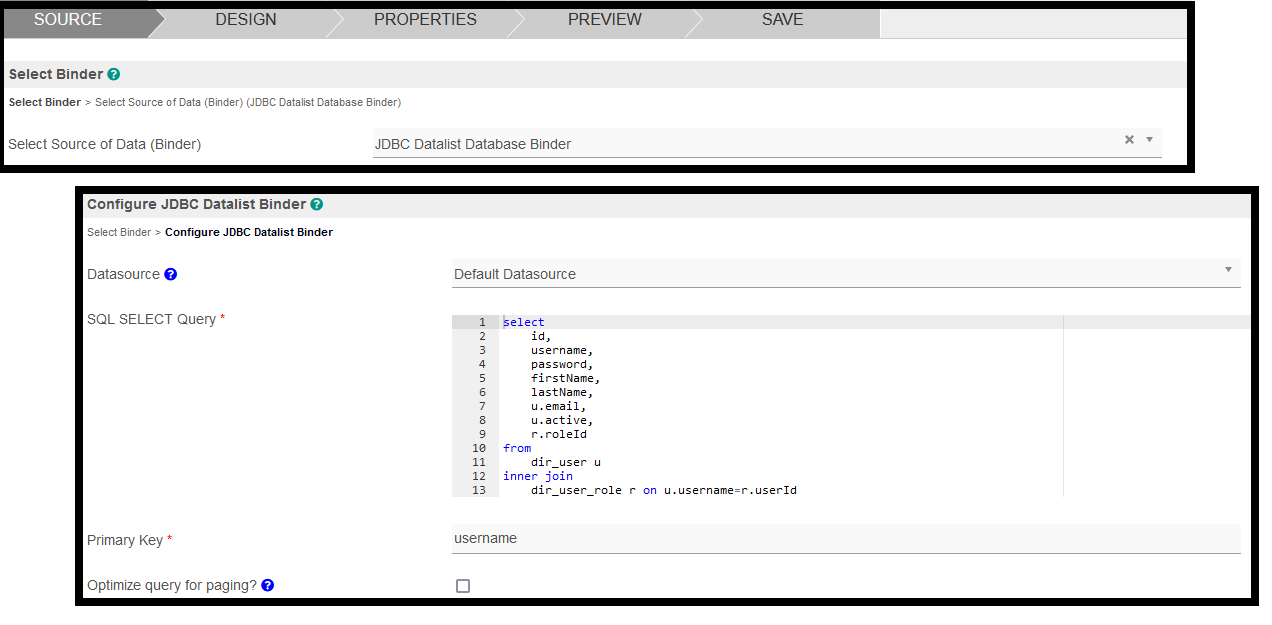Click the 'inner join' line in SQL query
Image resolution: width=1272 pixels, height=625 pixels.
[538, 476]
